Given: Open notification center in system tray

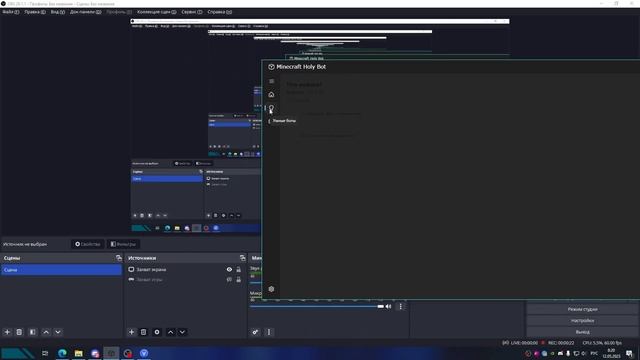Looking at the screenshot, I should (x=629, y=353).
